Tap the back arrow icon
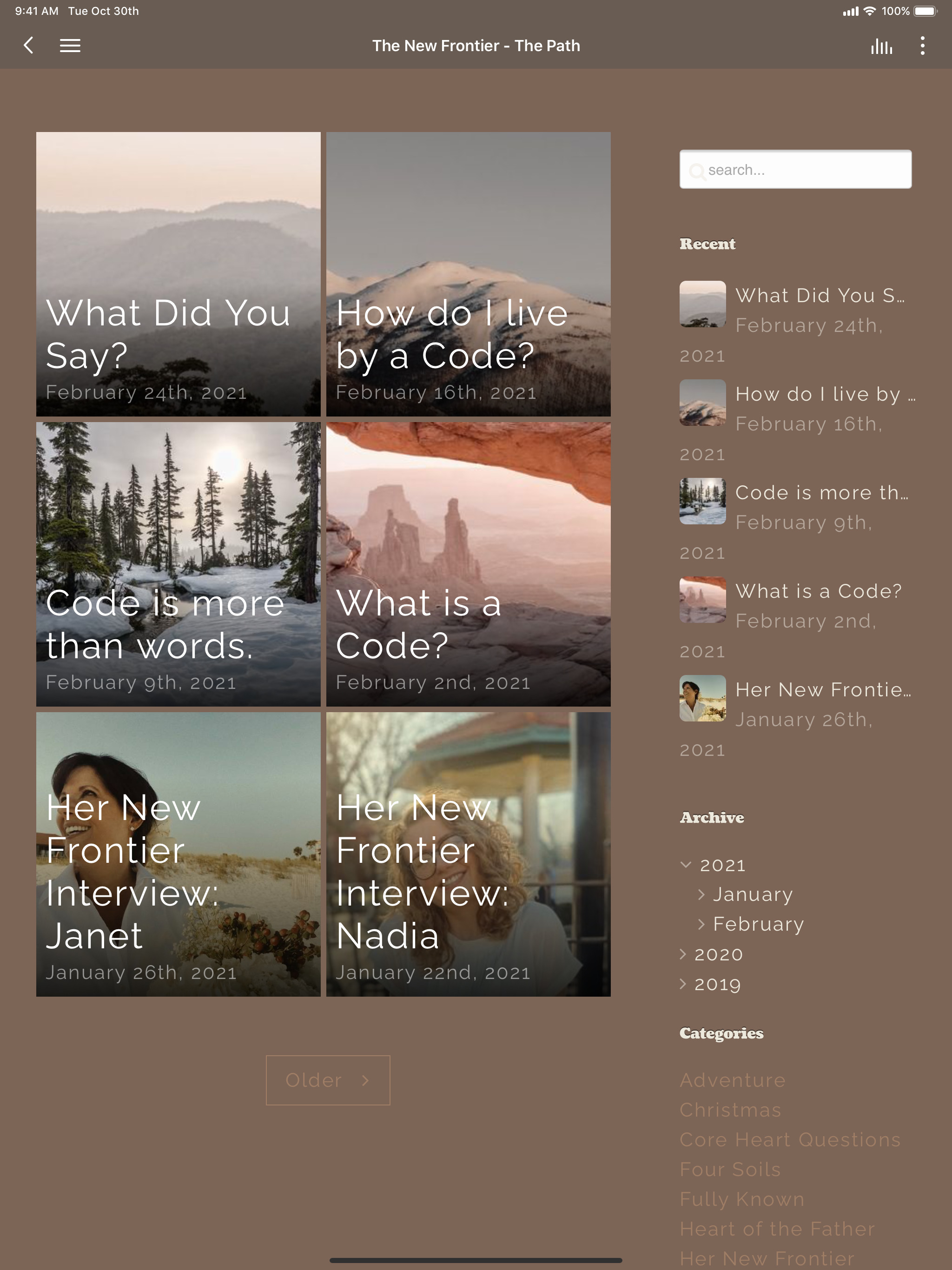This screenshot has height=1270, width=952. click(28, 46)
